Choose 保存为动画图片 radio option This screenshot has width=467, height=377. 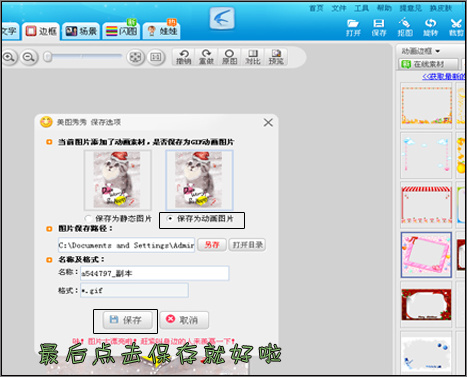click(201, 219)
